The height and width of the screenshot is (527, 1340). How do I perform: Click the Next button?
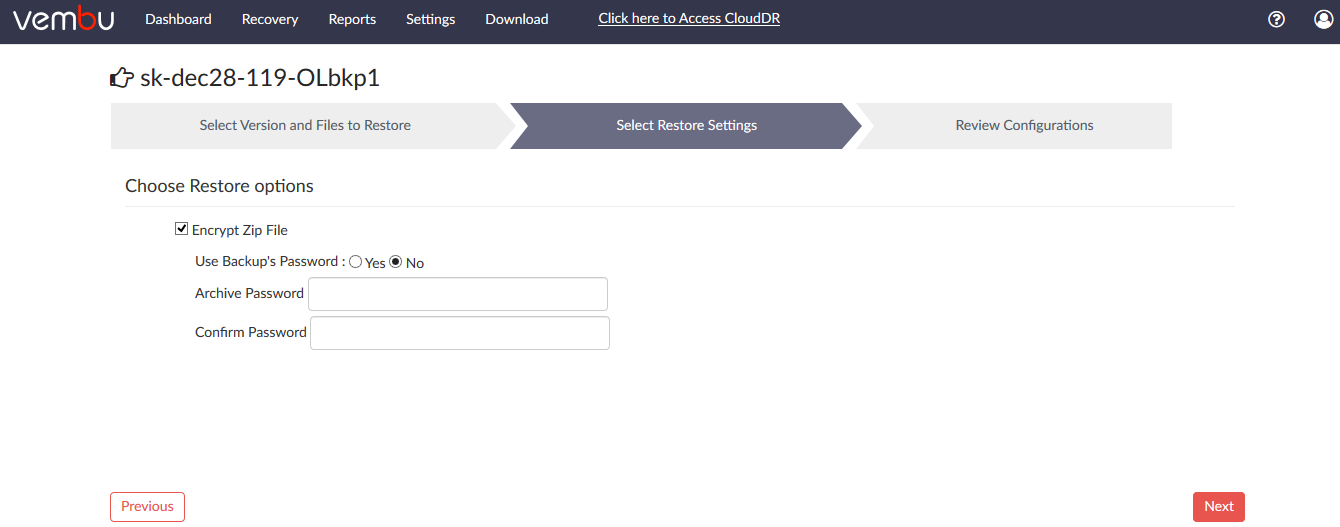coord(1219,507)
